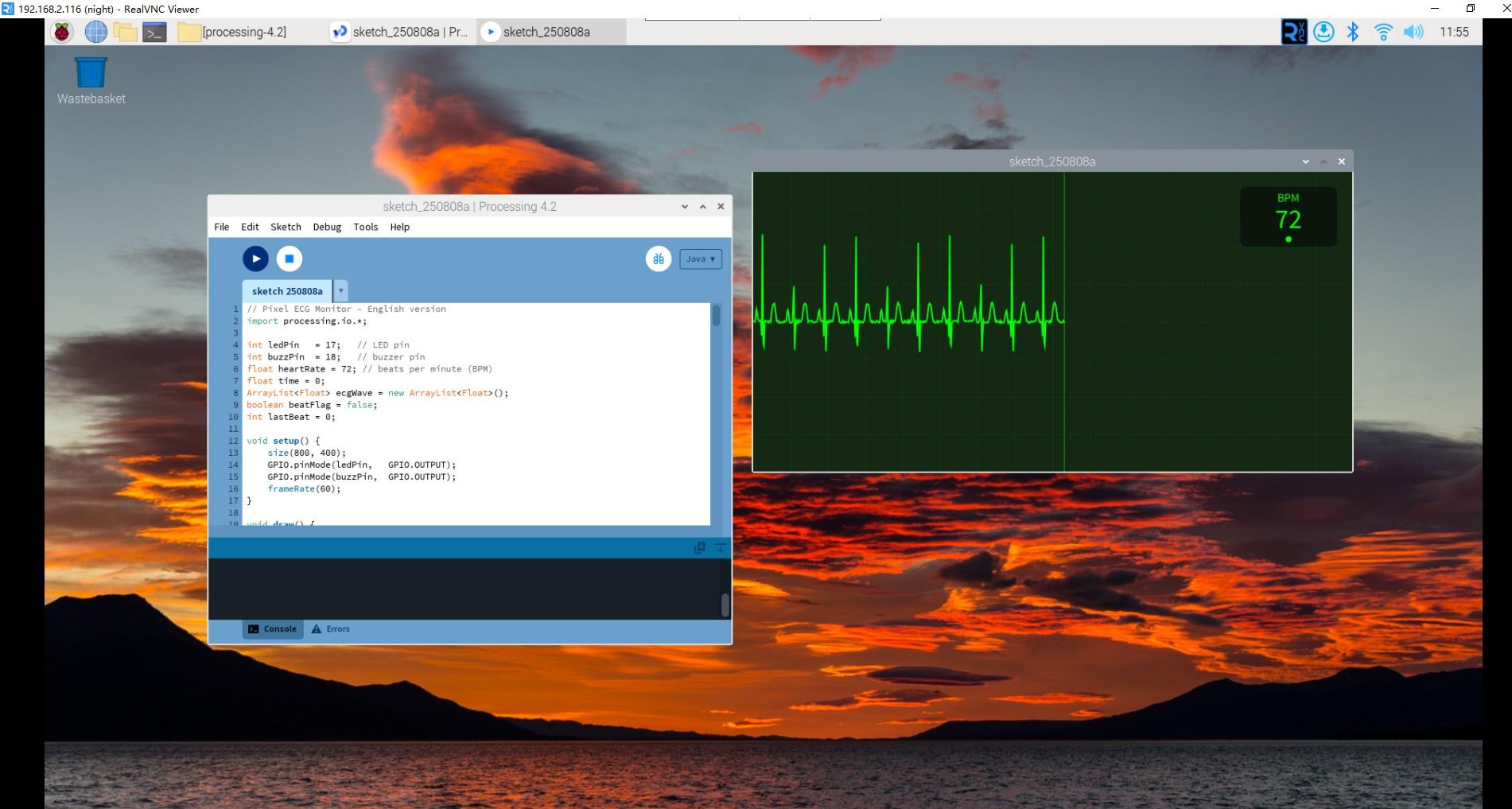Open window menu arrow of ECG sketch window

1305,161
